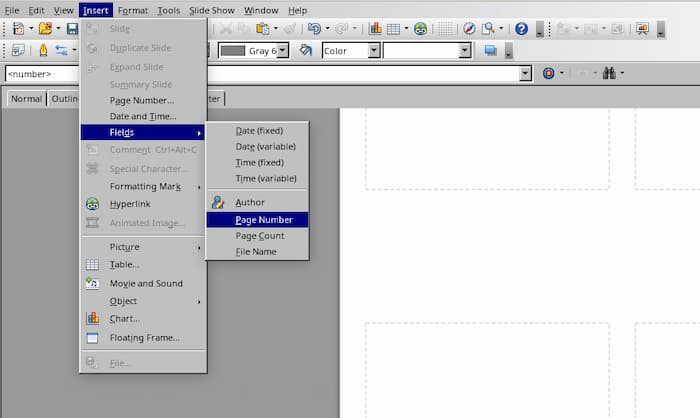
Task: Expand the <number> field dropdown arrow
Action: click(x=525, y=74)
